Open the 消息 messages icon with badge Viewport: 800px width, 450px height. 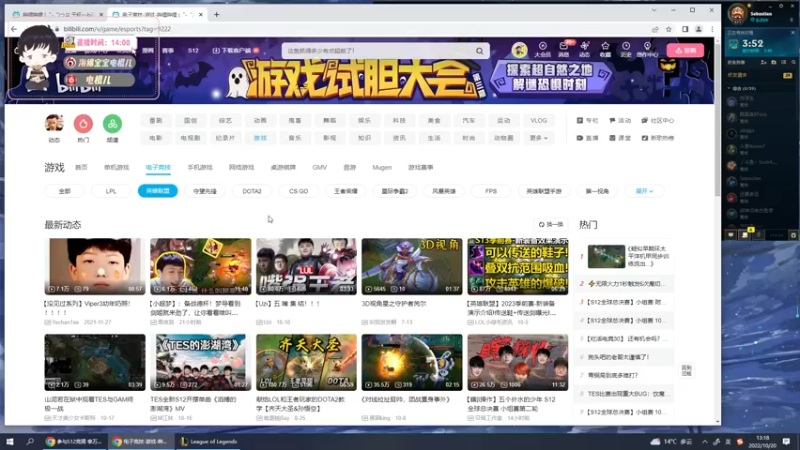pyautogui.click(x=564, y=49)
